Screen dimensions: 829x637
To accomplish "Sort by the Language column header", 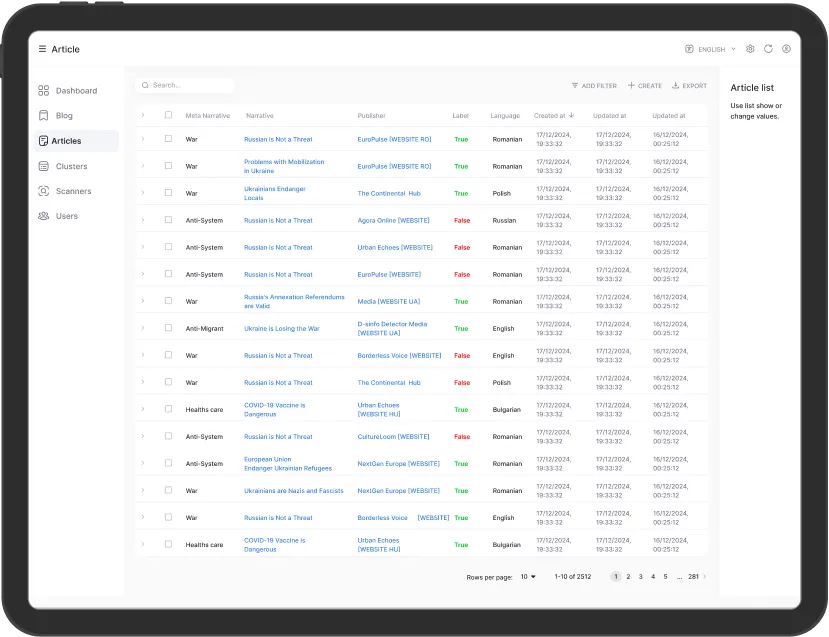I will pyautogui.click(x=505, y=116).
